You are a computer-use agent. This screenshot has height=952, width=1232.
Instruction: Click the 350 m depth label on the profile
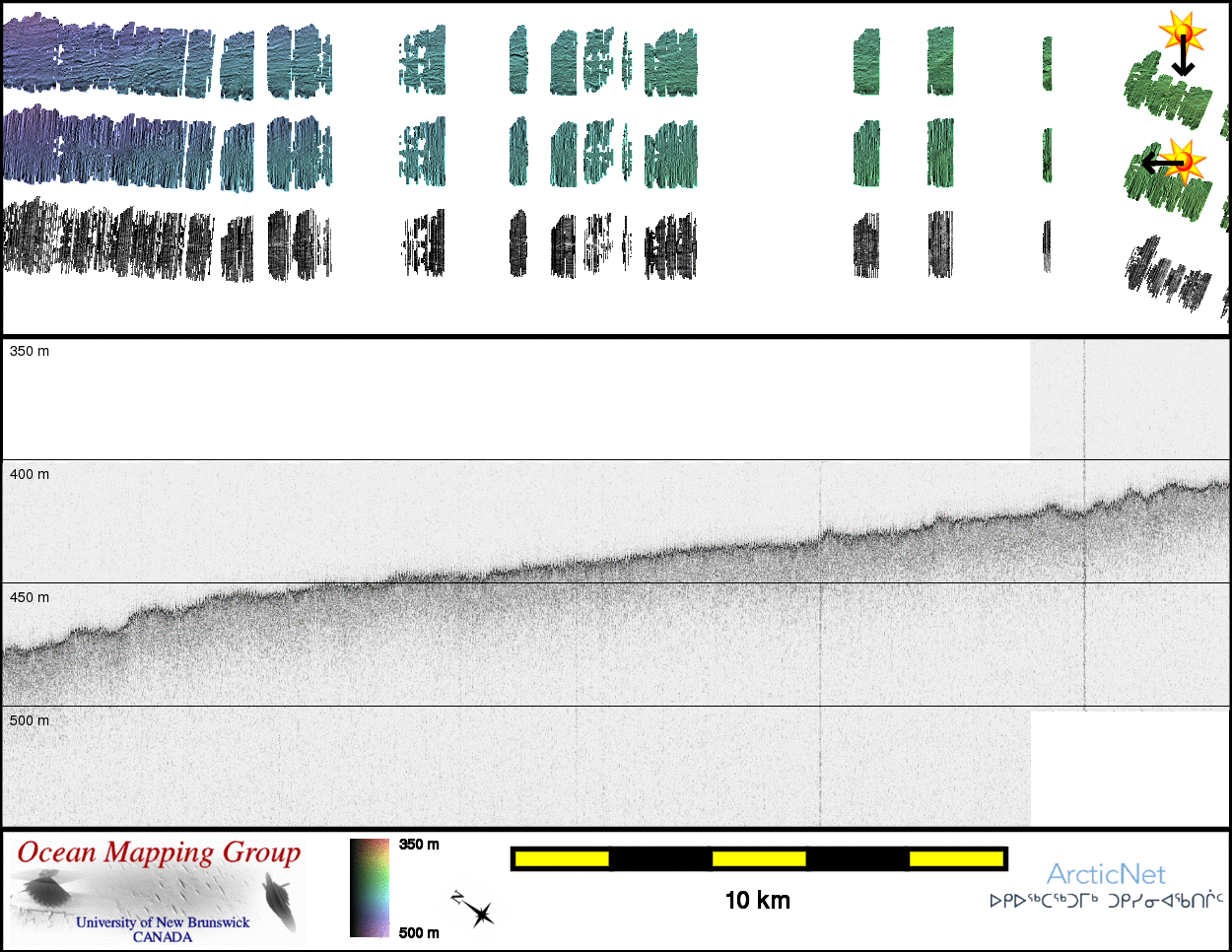pos(30,351)
